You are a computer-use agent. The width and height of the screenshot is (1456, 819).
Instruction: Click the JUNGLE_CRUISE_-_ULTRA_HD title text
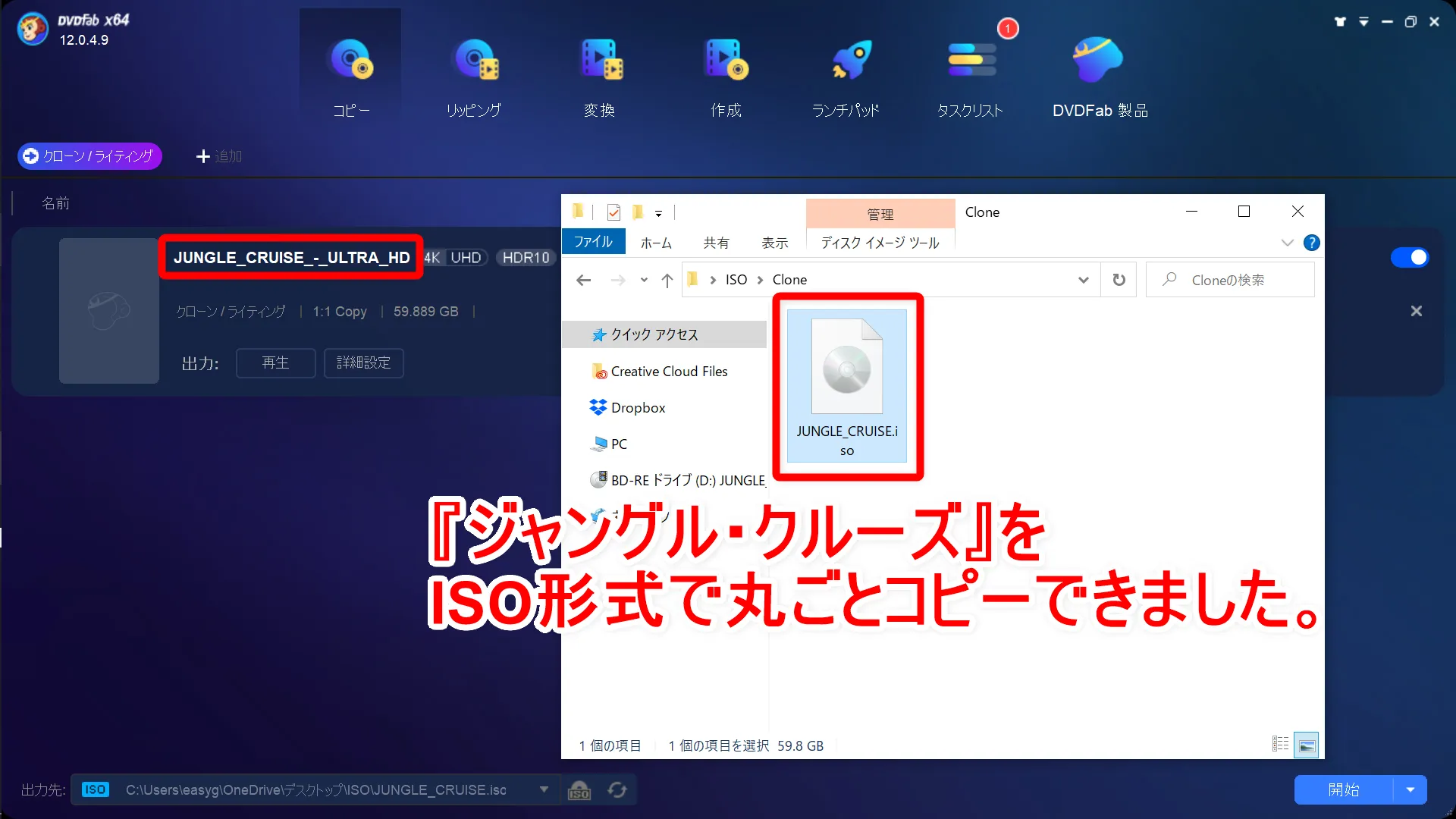[x=291, y=258]
